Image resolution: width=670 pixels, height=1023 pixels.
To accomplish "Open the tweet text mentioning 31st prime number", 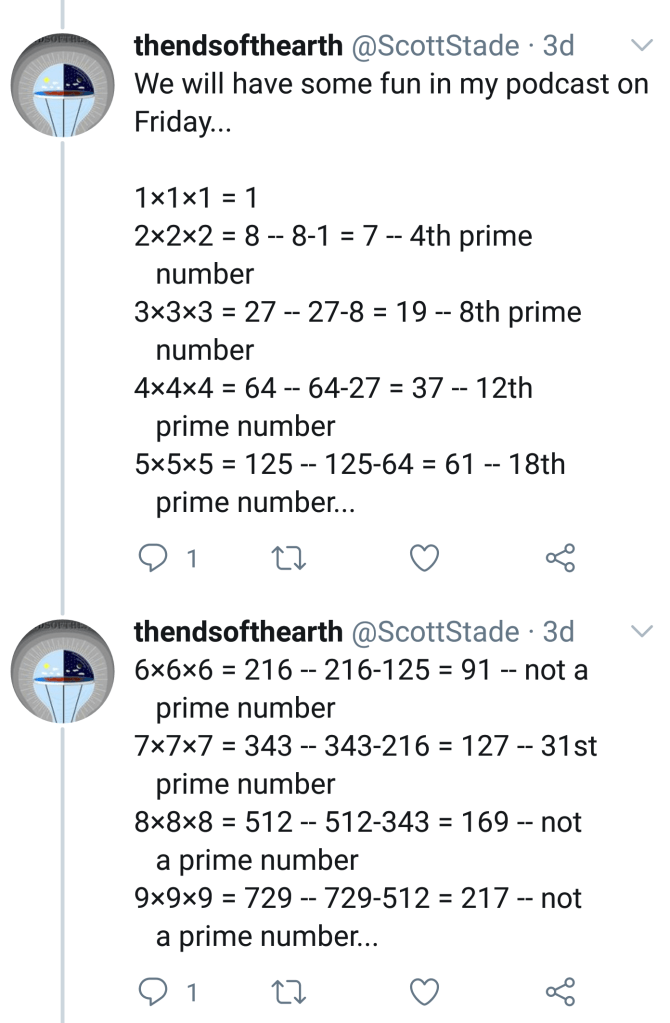I will point(366,746).
